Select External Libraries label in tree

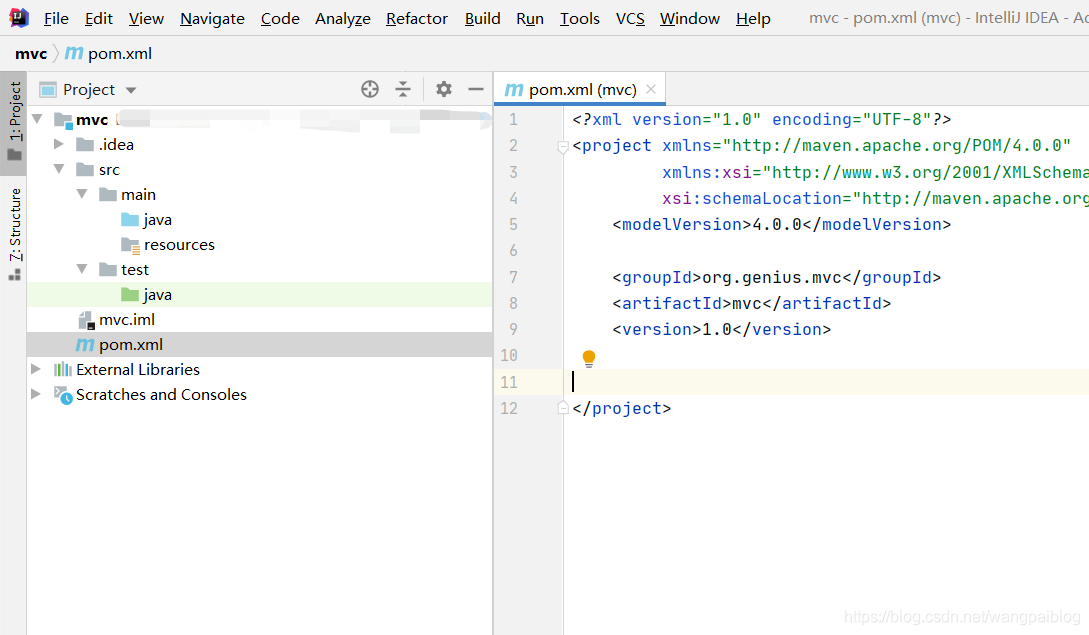138,370
